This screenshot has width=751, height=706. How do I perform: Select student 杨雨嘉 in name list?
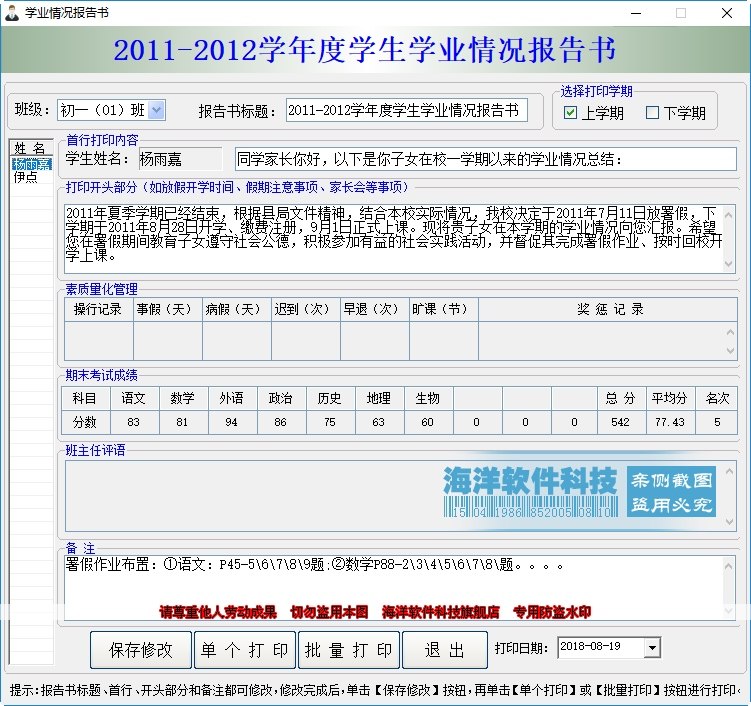(x=32, y=164)
